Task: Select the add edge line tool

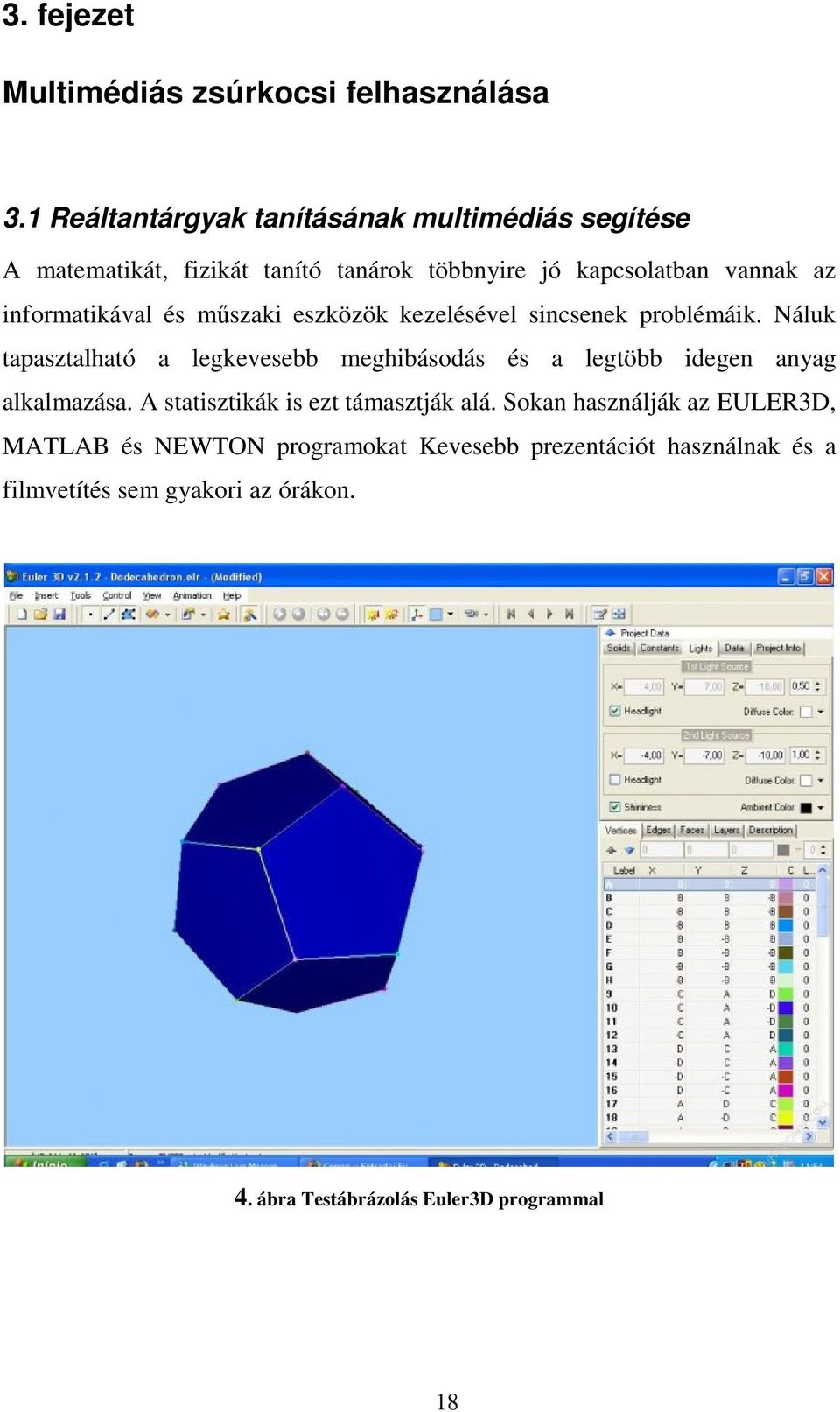Action: pyautogui.click(x=109, y=615)
